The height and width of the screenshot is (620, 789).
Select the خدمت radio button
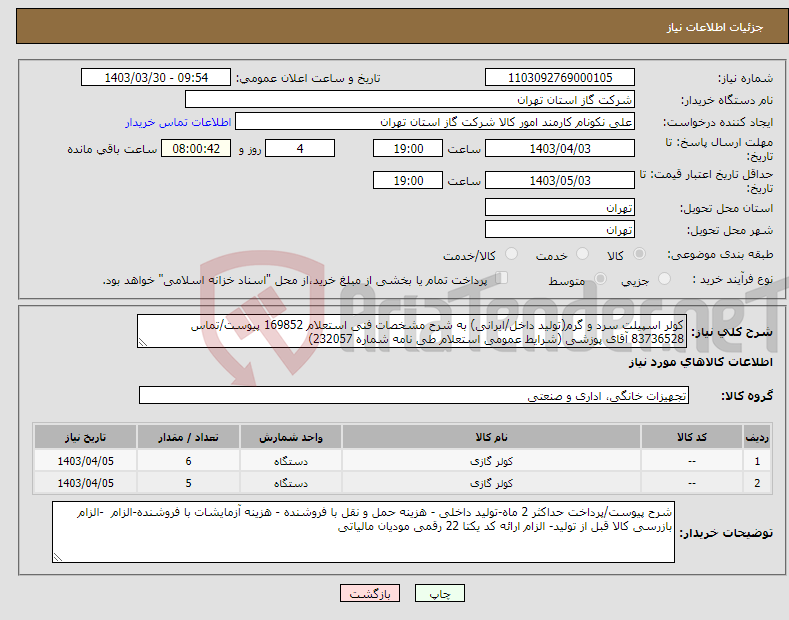pyautogui.click(x=582, y=254)
